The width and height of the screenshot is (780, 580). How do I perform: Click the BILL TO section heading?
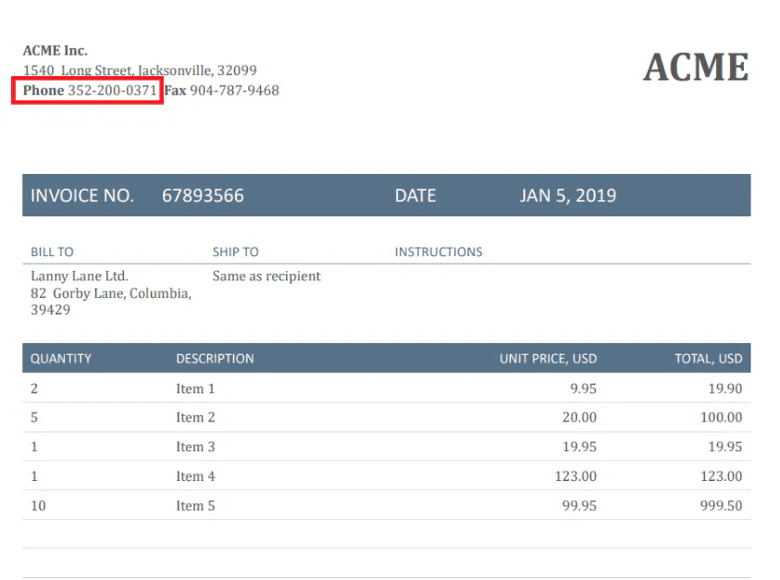52,252
